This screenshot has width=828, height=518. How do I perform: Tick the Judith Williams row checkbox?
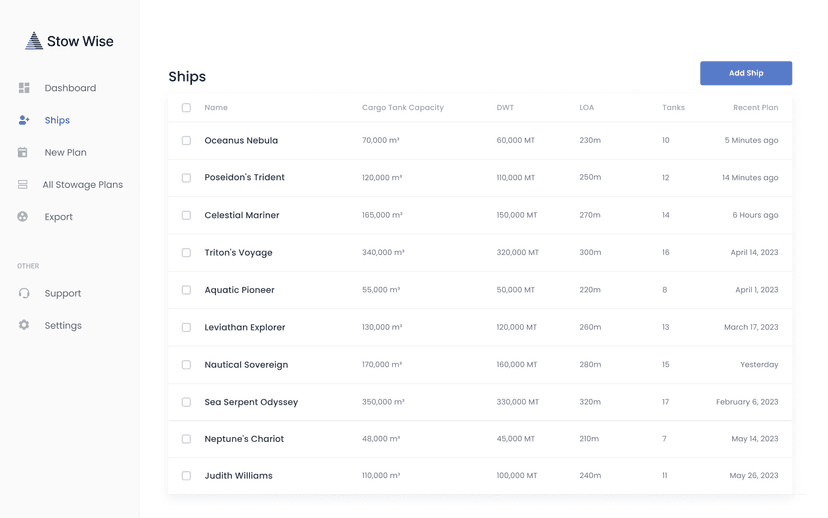[x=186, y=476]
